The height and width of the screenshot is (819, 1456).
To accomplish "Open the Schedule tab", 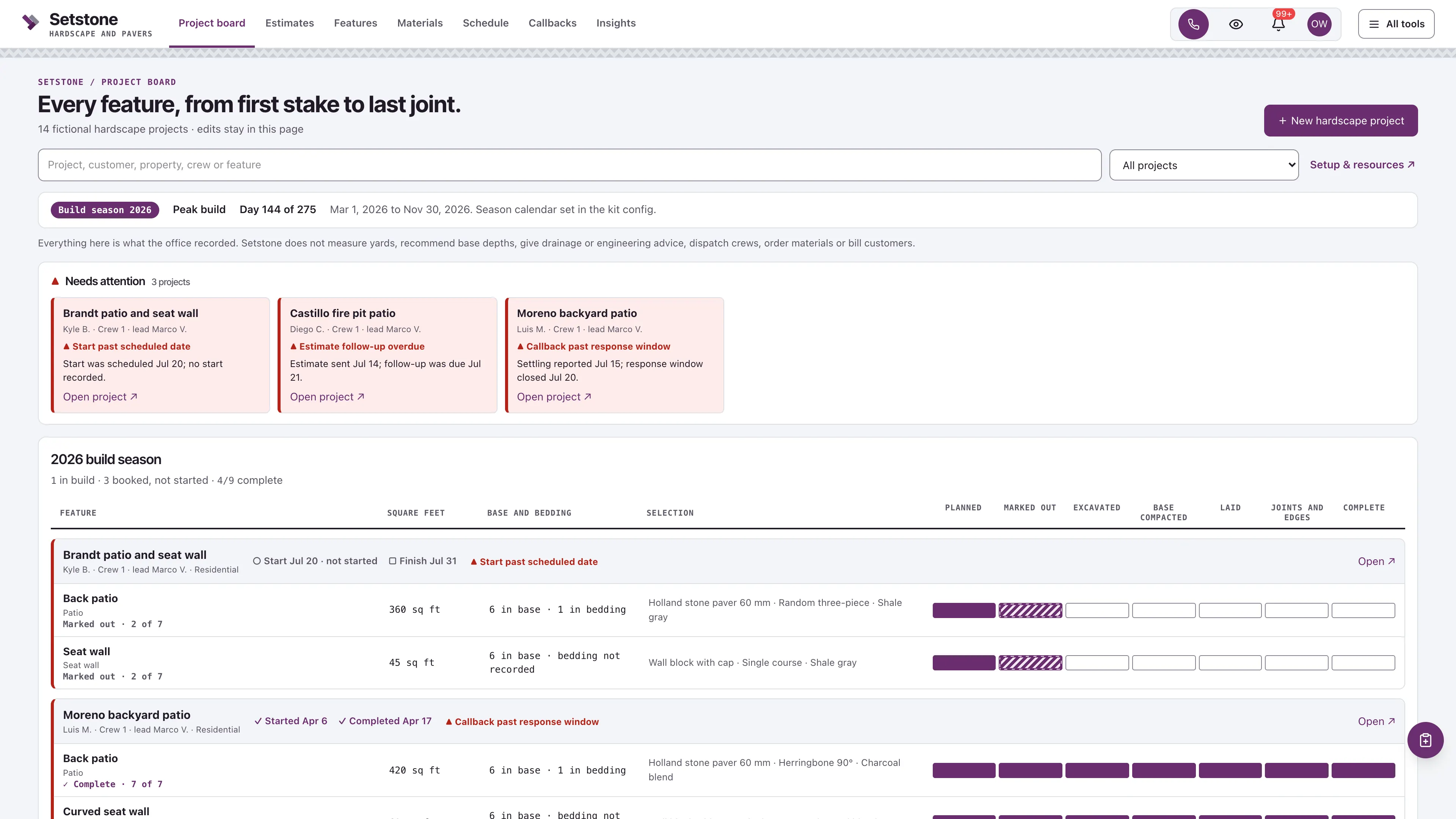I will 485,23.
